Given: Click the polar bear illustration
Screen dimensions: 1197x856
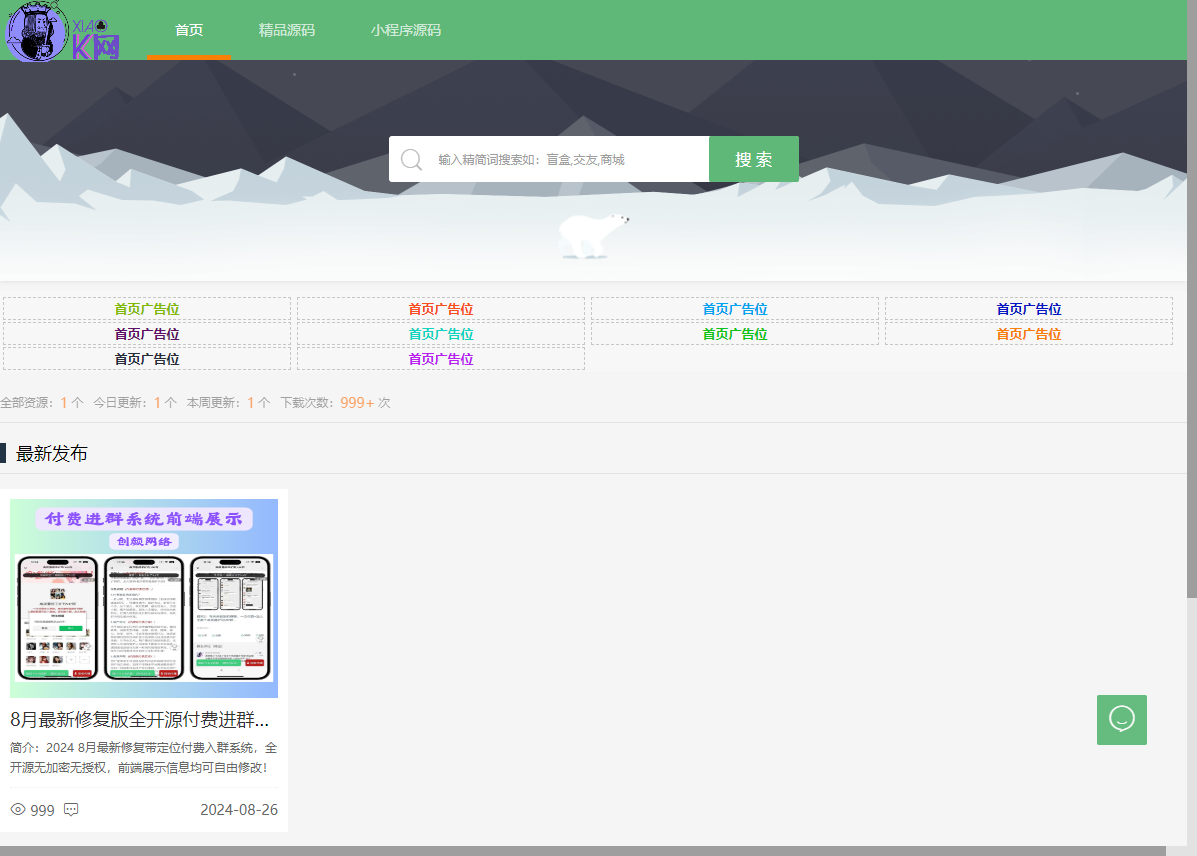Looking at the screenshot, I should (593, 234).
